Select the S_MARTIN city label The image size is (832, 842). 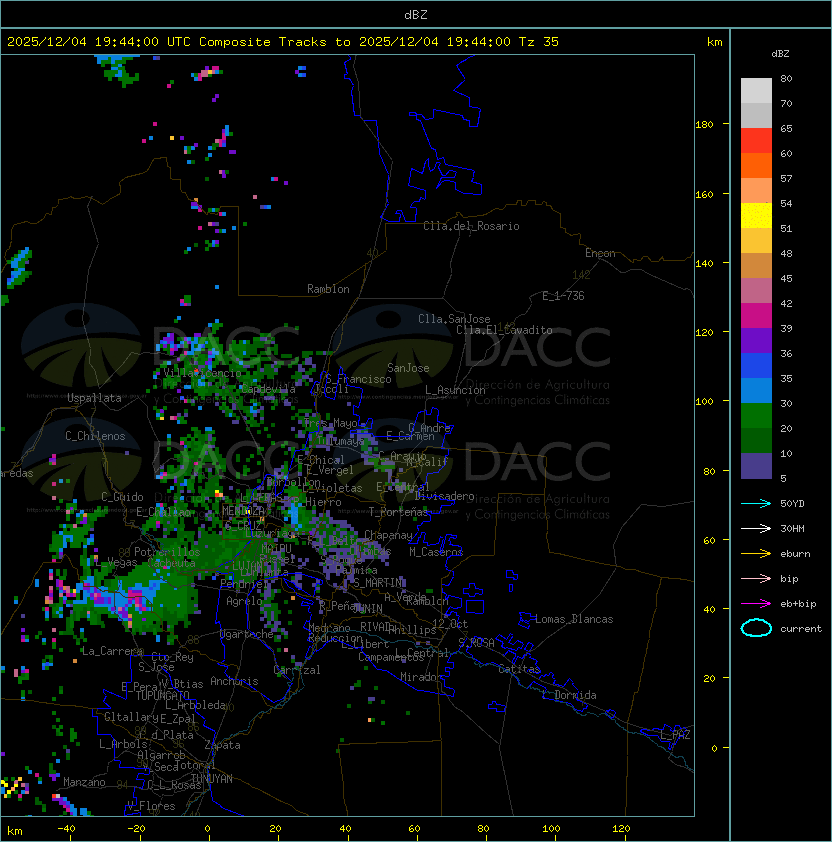378,582
